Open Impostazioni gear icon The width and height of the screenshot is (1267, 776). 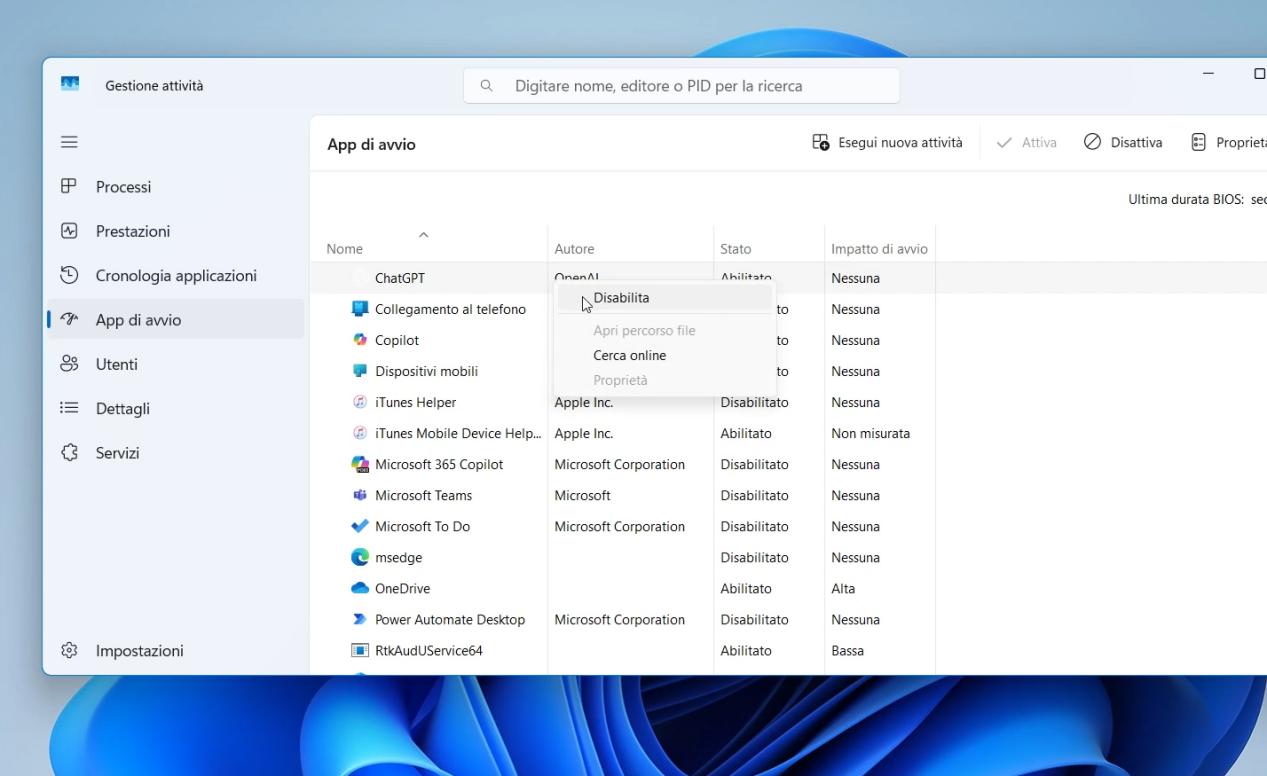pyautogui.click(x=69, y=651)
